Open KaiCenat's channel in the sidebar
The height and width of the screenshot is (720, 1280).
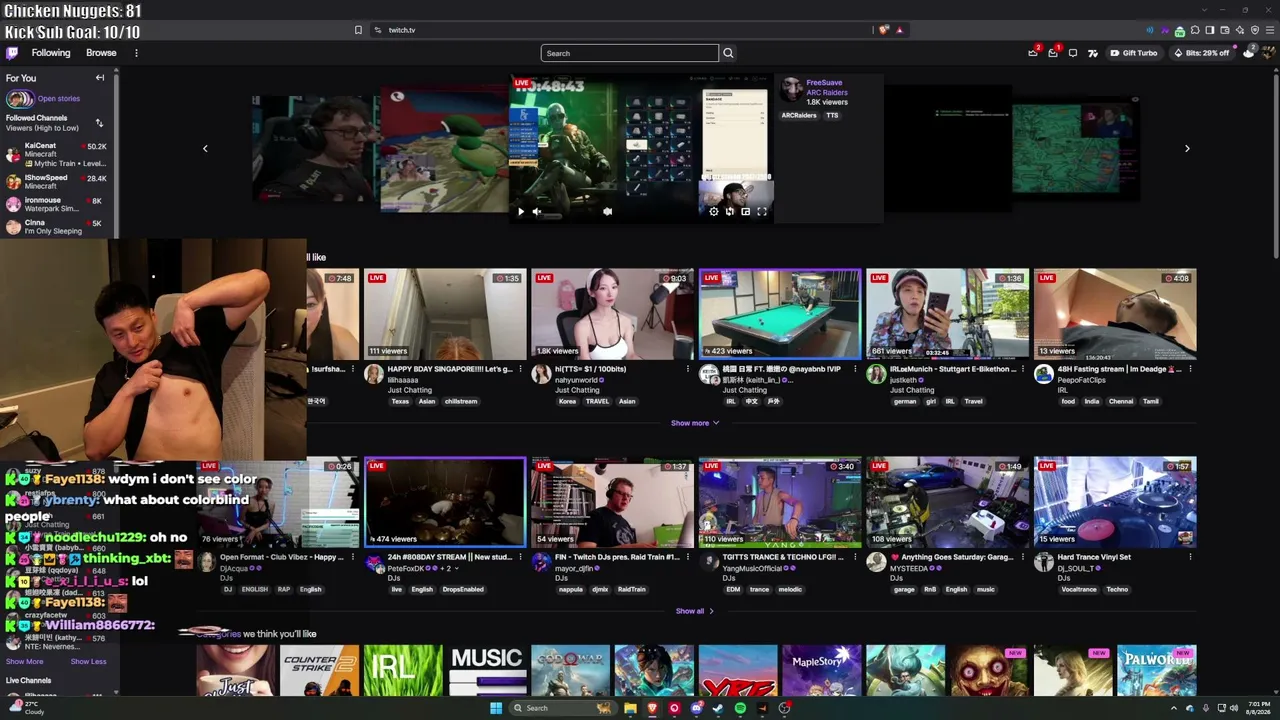pos(56,154)
